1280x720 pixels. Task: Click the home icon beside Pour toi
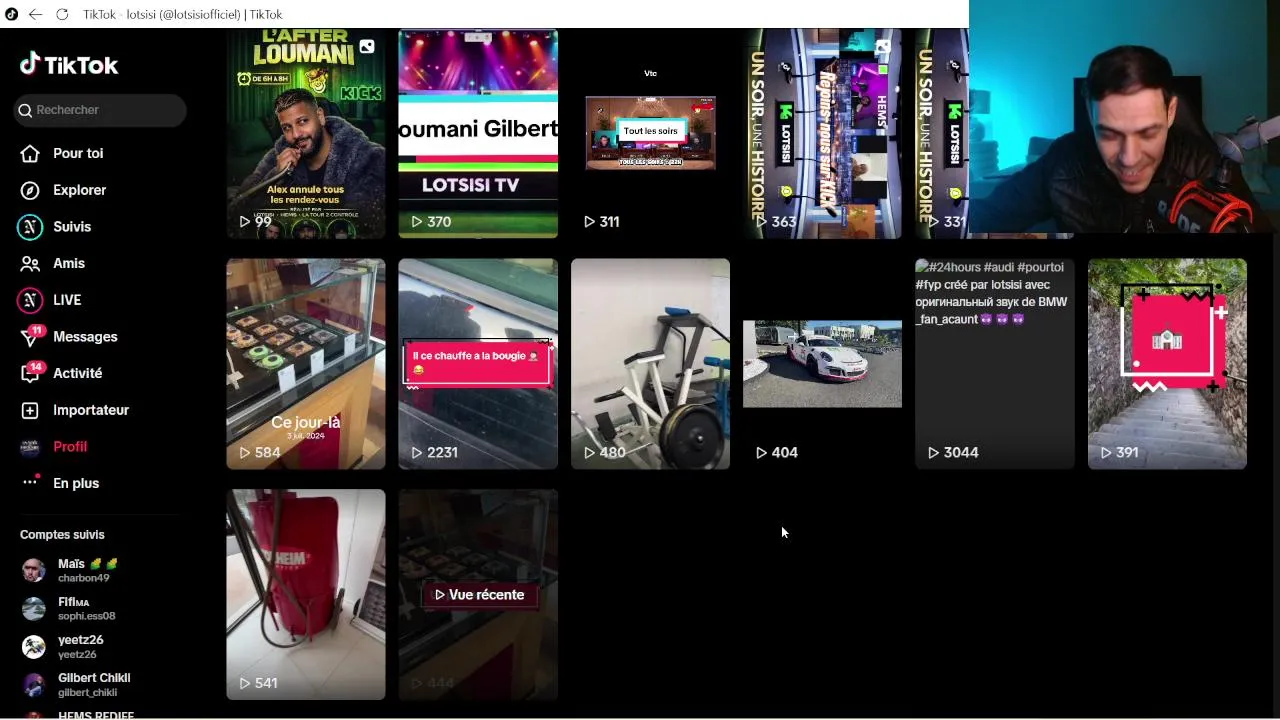click(30, 153)
